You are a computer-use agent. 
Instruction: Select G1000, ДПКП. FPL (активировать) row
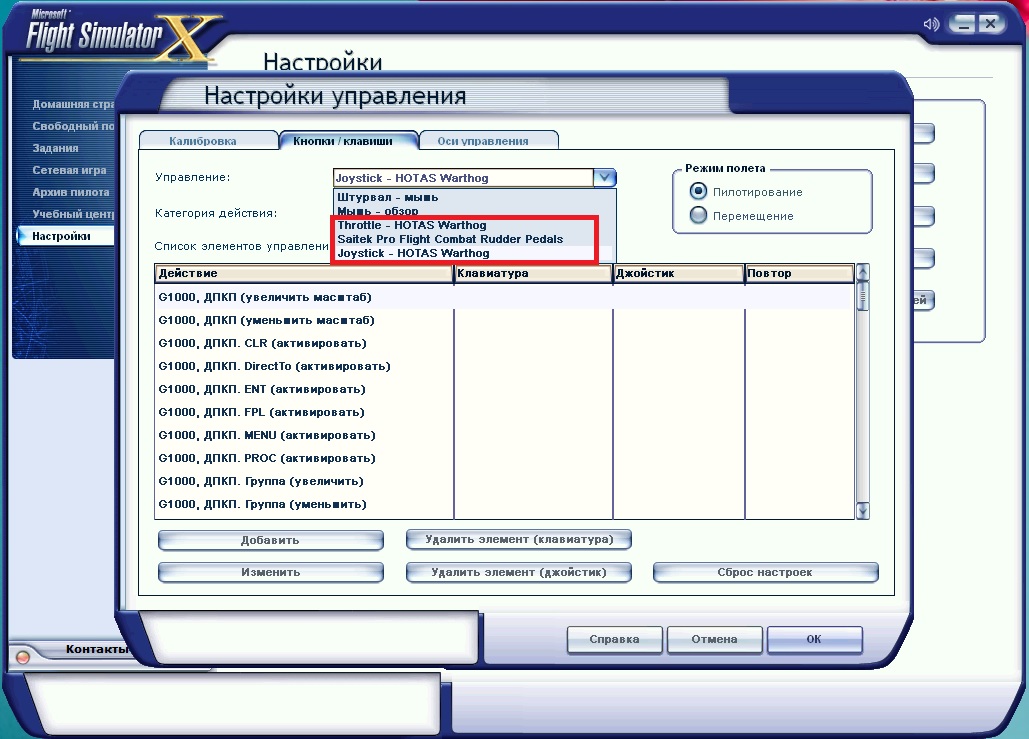504,412
